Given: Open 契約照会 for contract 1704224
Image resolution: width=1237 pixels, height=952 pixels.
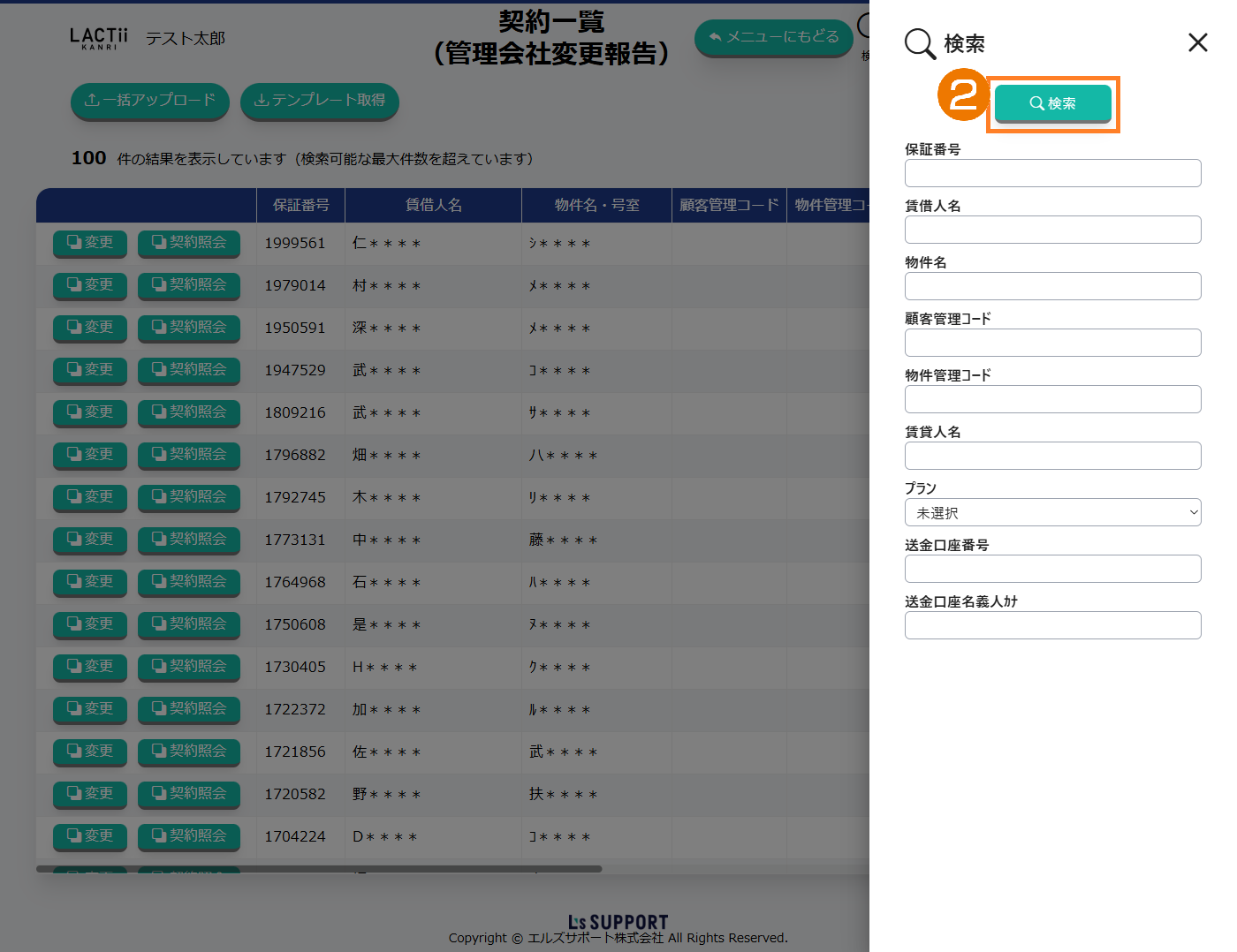Looking at the screenshot, I should [x=189, y=836].
